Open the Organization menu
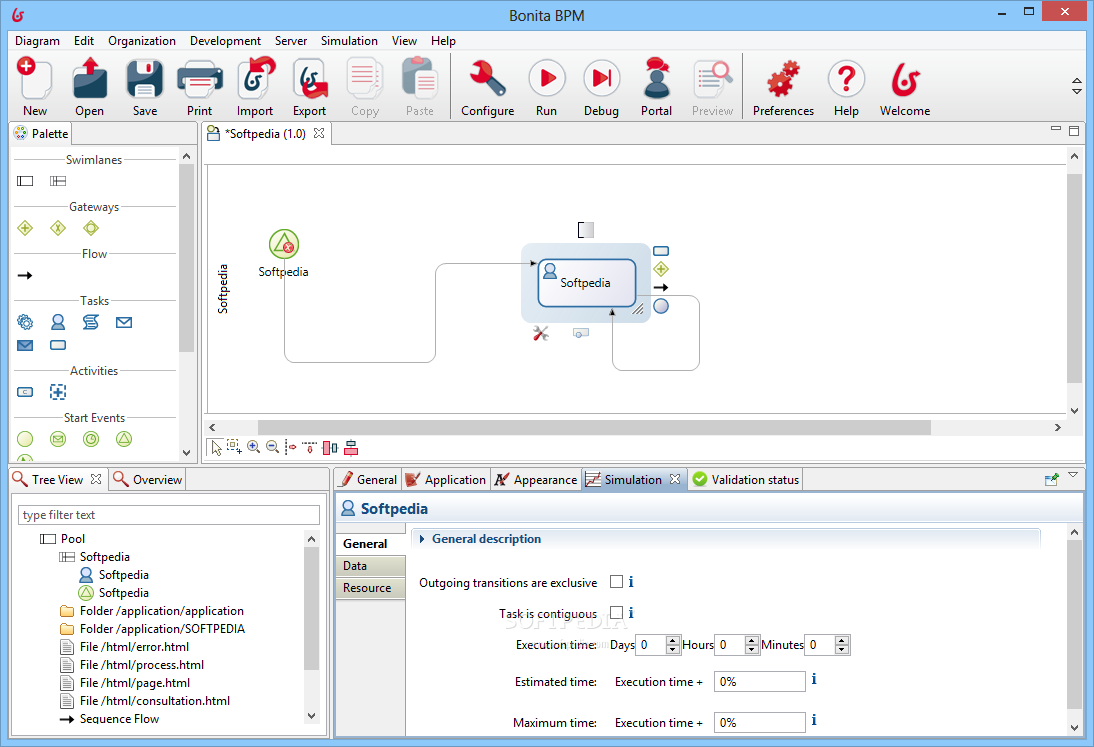 point(142,40)
